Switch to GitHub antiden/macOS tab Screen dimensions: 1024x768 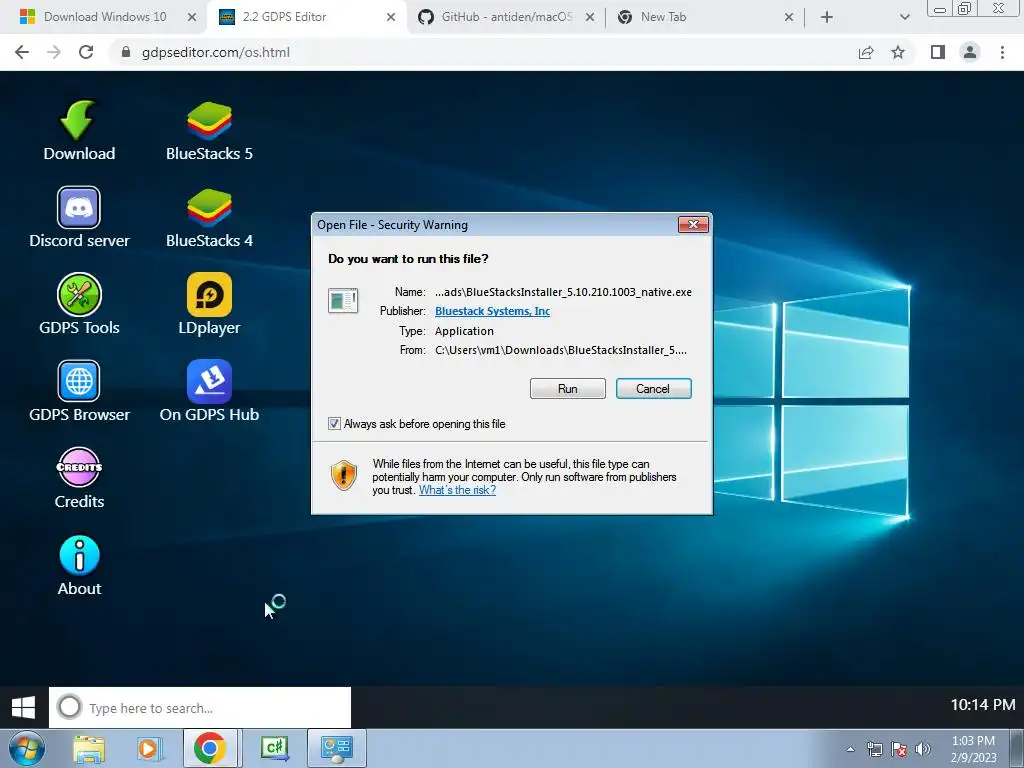pos(506,17)
